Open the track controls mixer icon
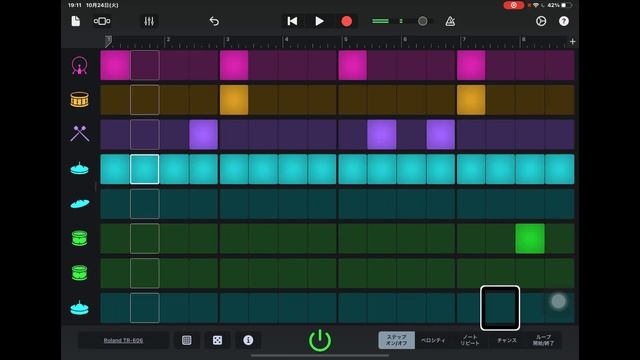 tap(149, 21)
